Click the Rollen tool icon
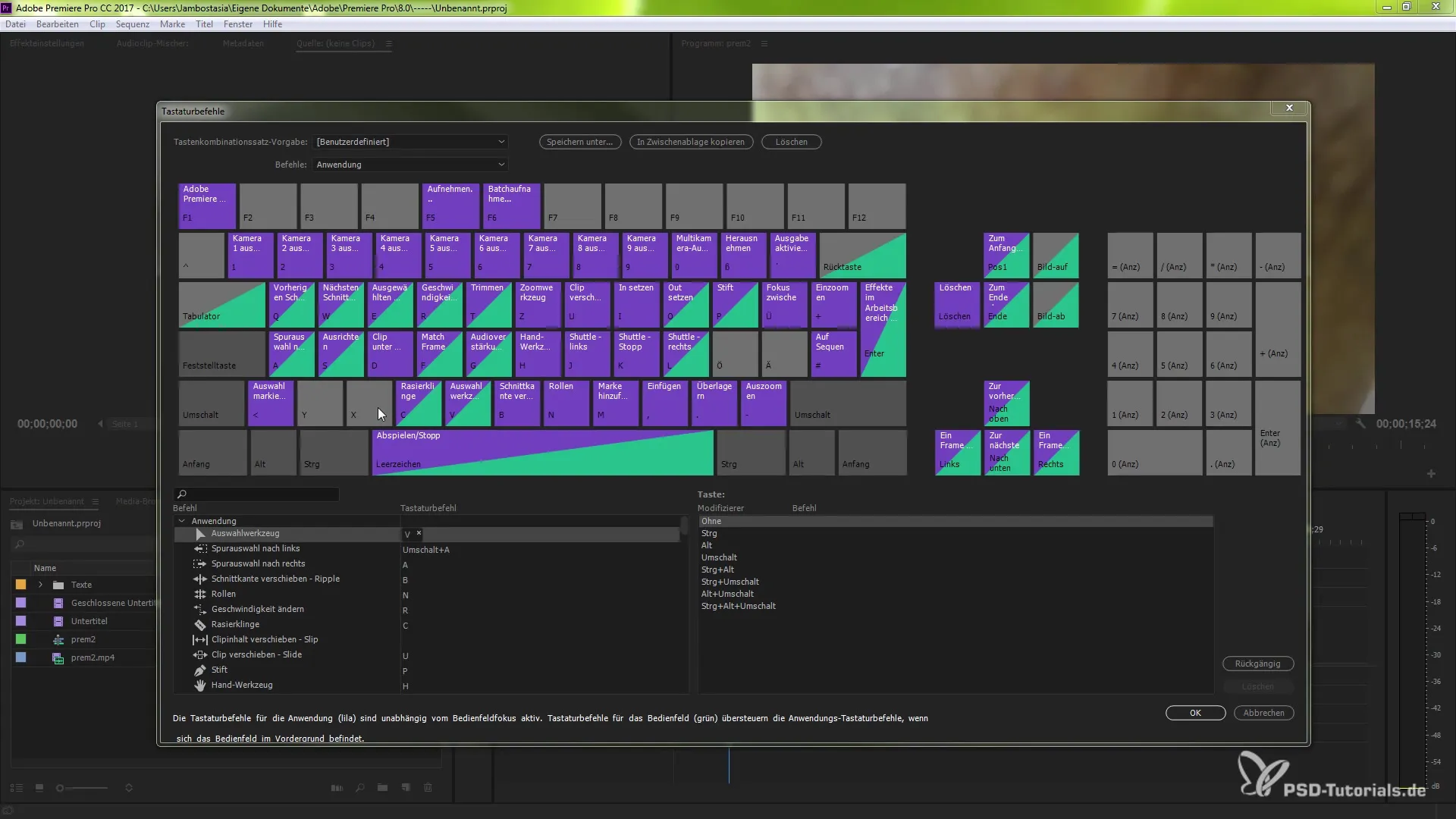The height and width of the screenshot is (819, 1456). 200,595
